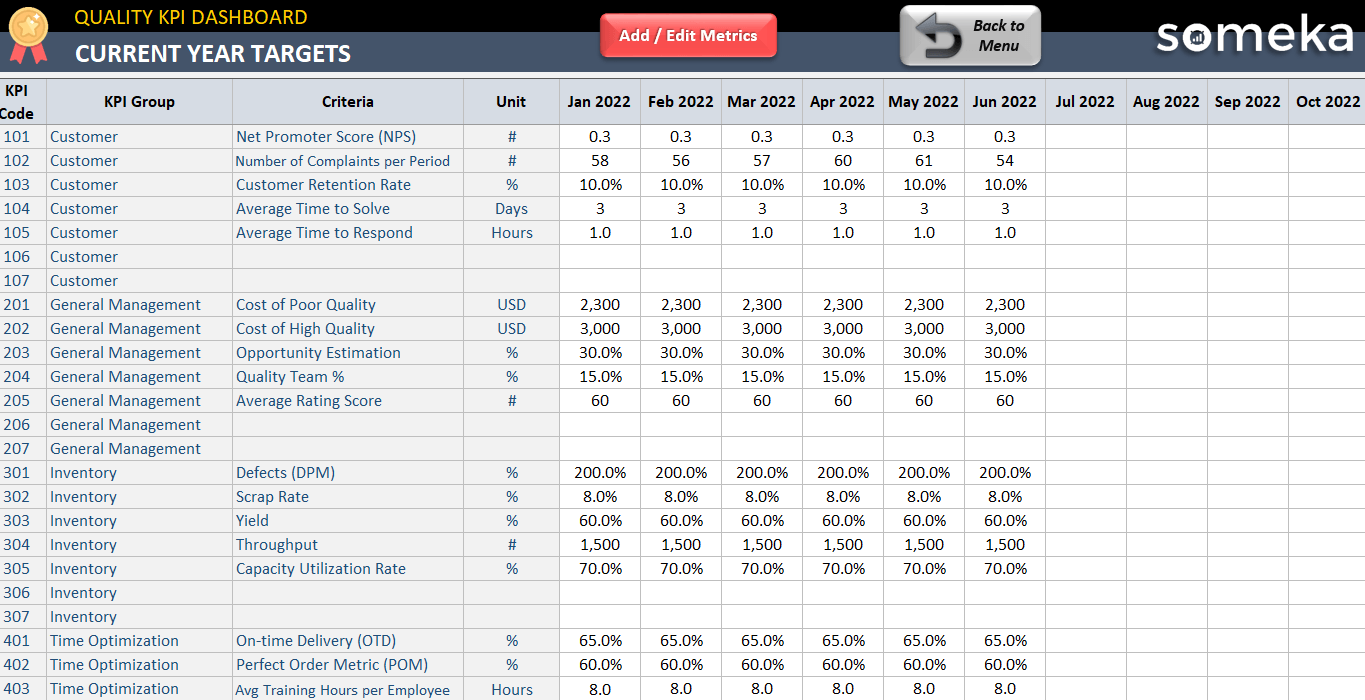This screenshot has height=700, width=1365.
Task: Select Inventory group cell for code 306
Action: (x=139, y=593)
